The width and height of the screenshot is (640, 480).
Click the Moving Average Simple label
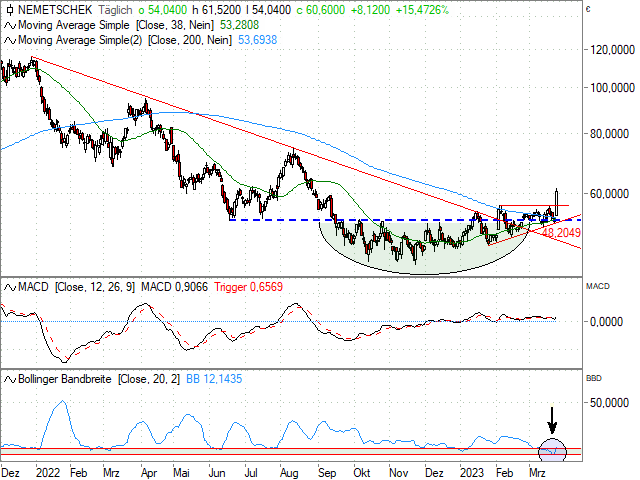click(x=73, y=25)
